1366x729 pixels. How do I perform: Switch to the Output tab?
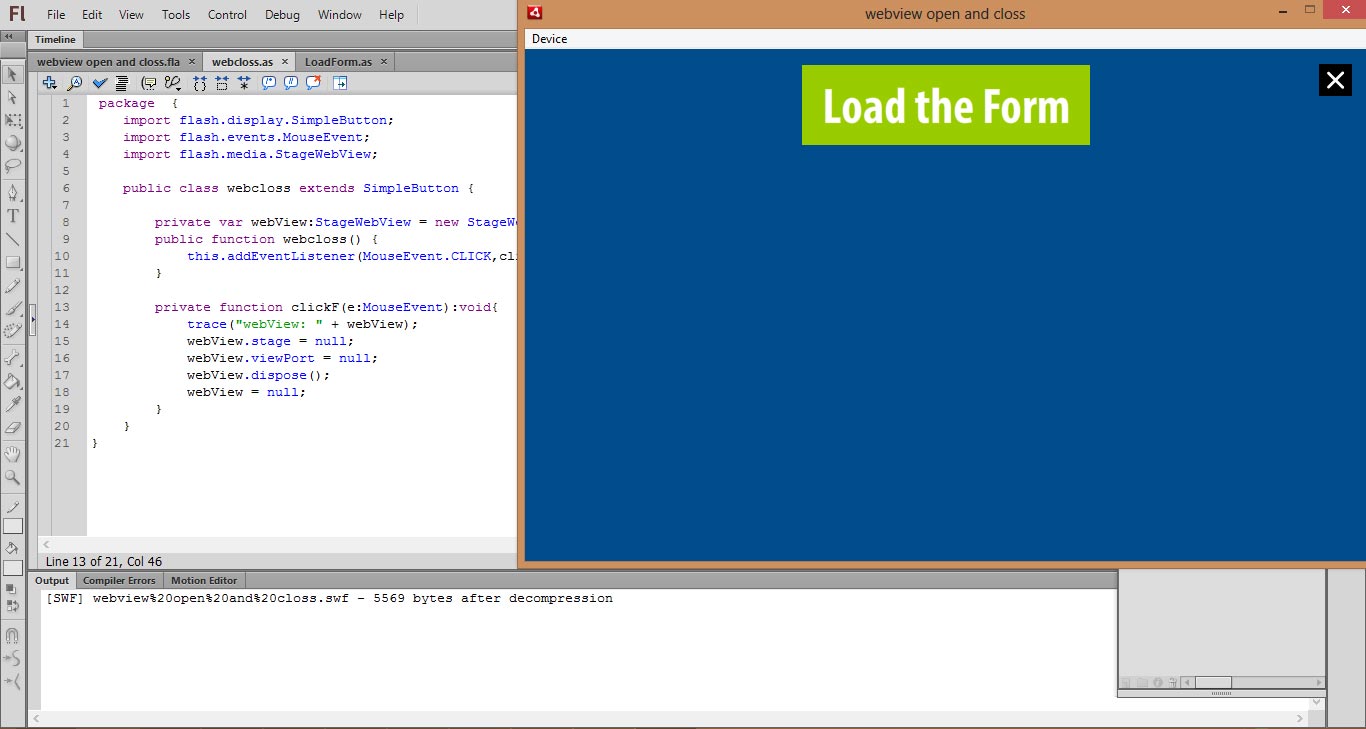point(52,580)
